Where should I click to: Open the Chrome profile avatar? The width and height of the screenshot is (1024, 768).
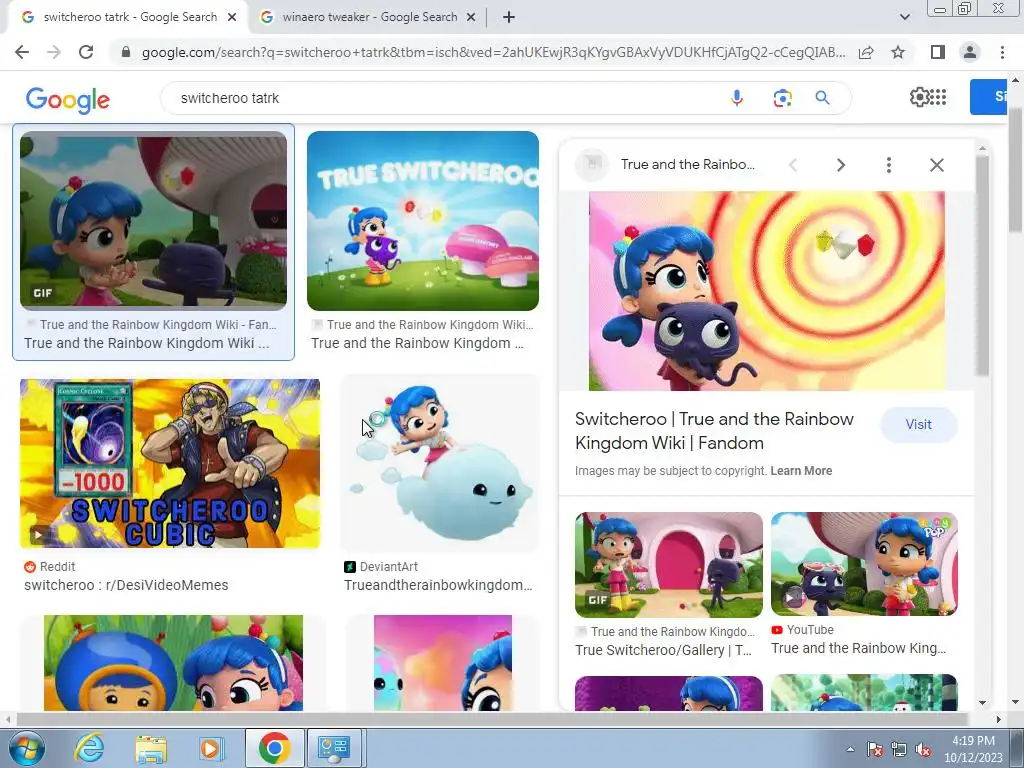click(970, 52)
